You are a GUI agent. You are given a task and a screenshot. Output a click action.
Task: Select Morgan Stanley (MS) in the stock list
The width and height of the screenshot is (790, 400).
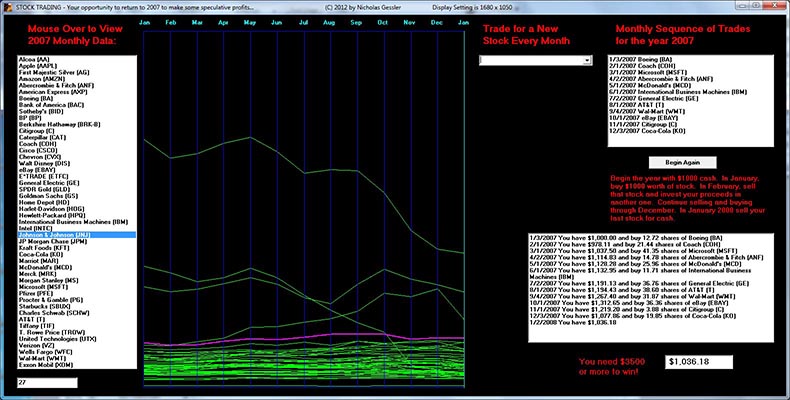[77, 281]
